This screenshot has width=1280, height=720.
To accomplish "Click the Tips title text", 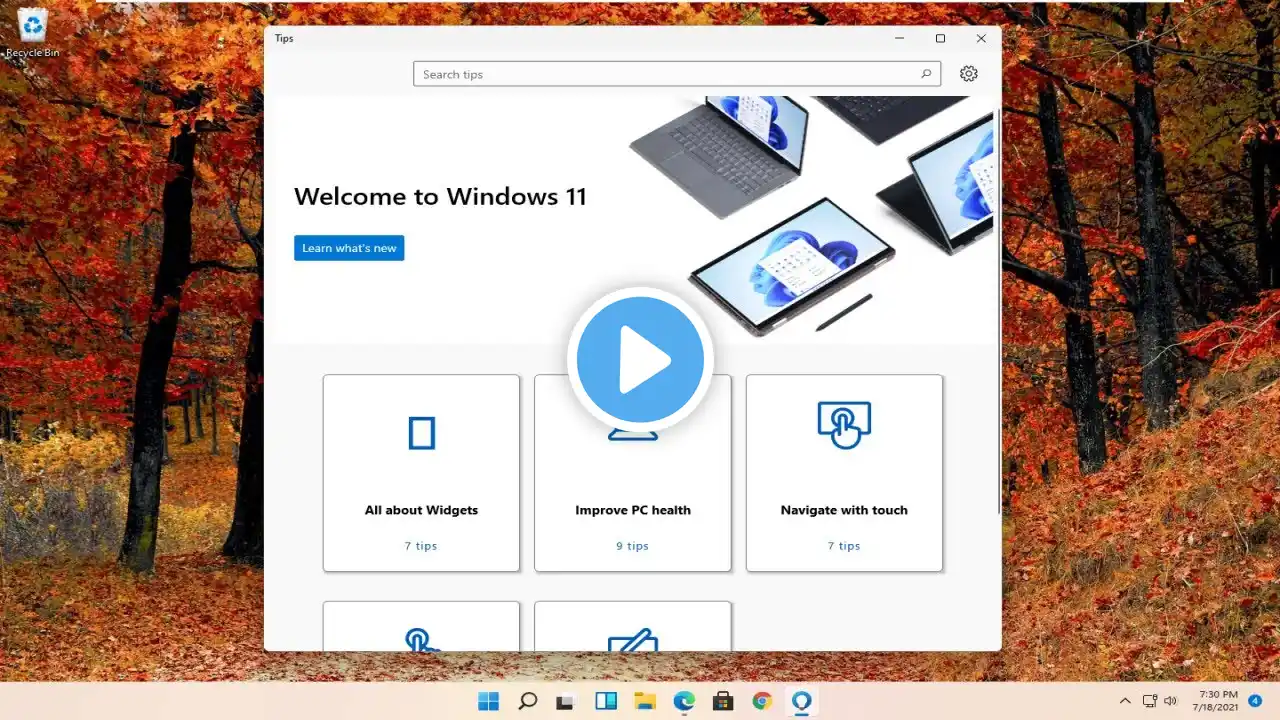I will [x=284, y=38].
